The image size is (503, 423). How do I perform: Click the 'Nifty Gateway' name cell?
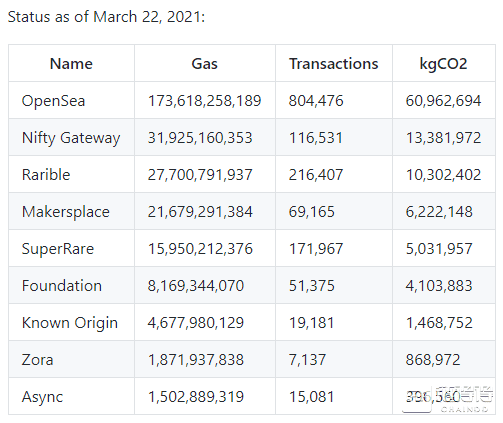tap(71, 138)
